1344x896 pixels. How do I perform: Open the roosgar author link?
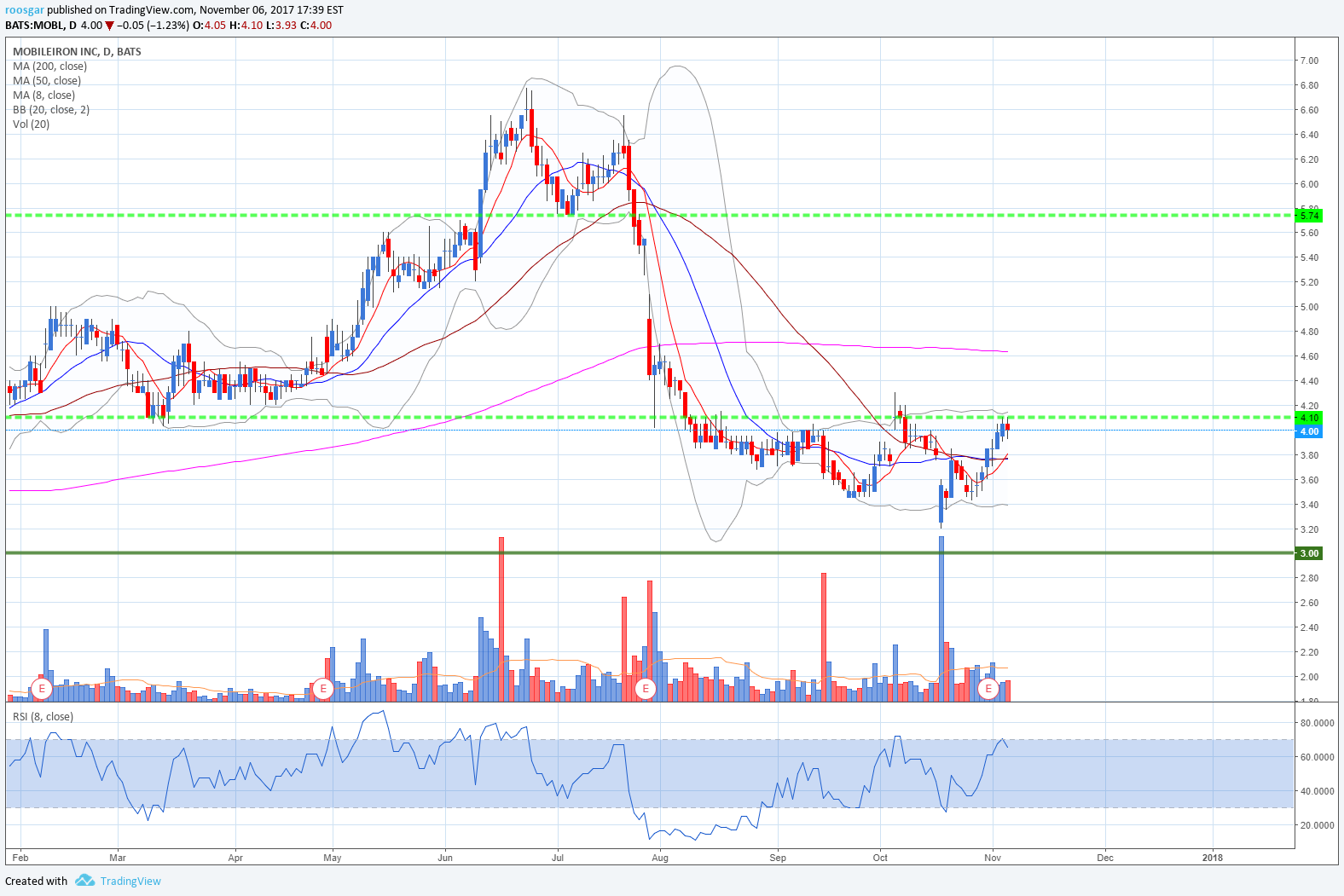25,10
